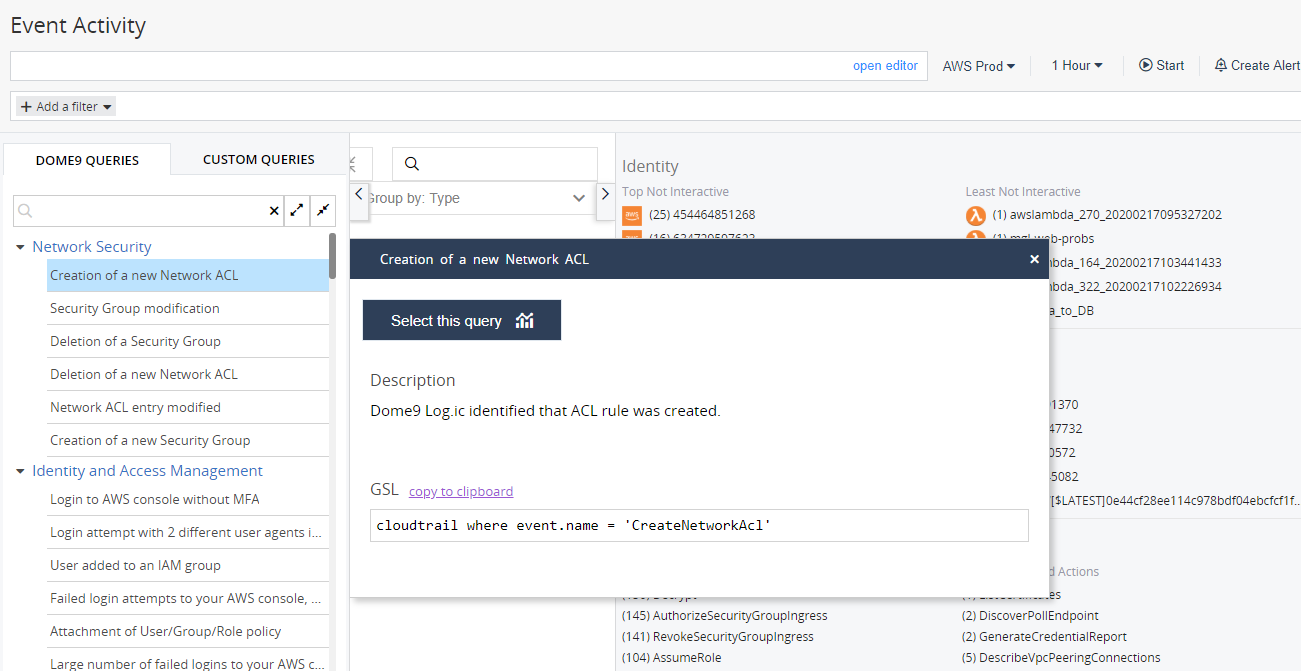Select Security Group modification query
Viewport: 1301px width, 671px height.
[188, 308]
